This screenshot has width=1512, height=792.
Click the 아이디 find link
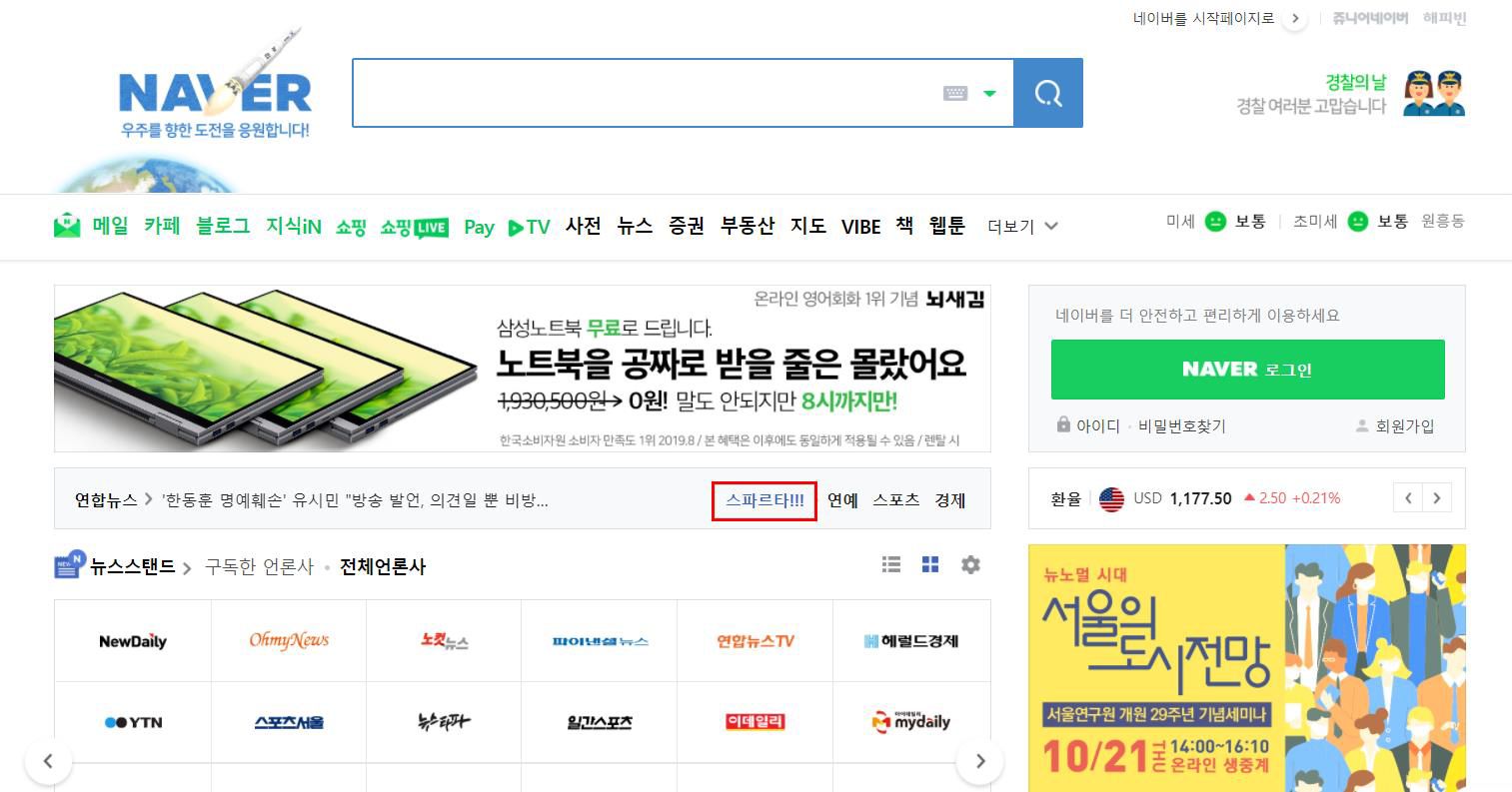coord(1098,426)
